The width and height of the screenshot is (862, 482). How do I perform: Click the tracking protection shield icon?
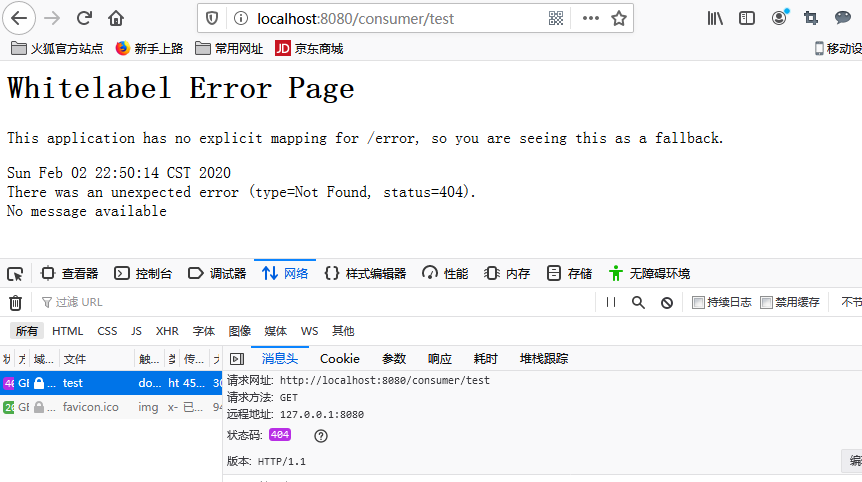(x=212, y=18)
